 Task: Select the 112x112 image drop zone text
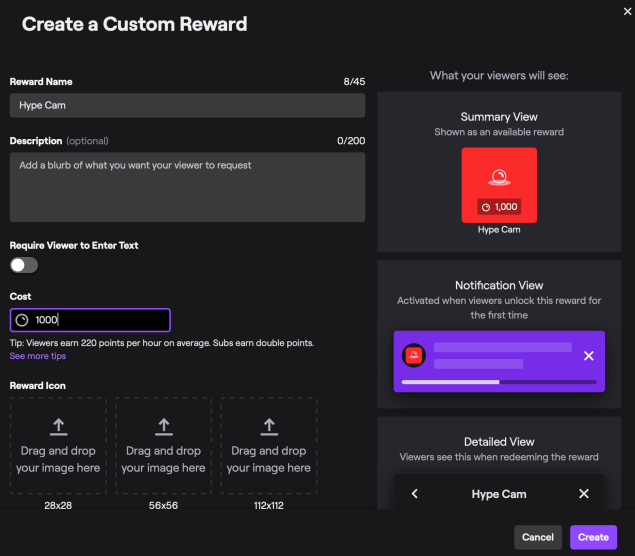[269, 460]
